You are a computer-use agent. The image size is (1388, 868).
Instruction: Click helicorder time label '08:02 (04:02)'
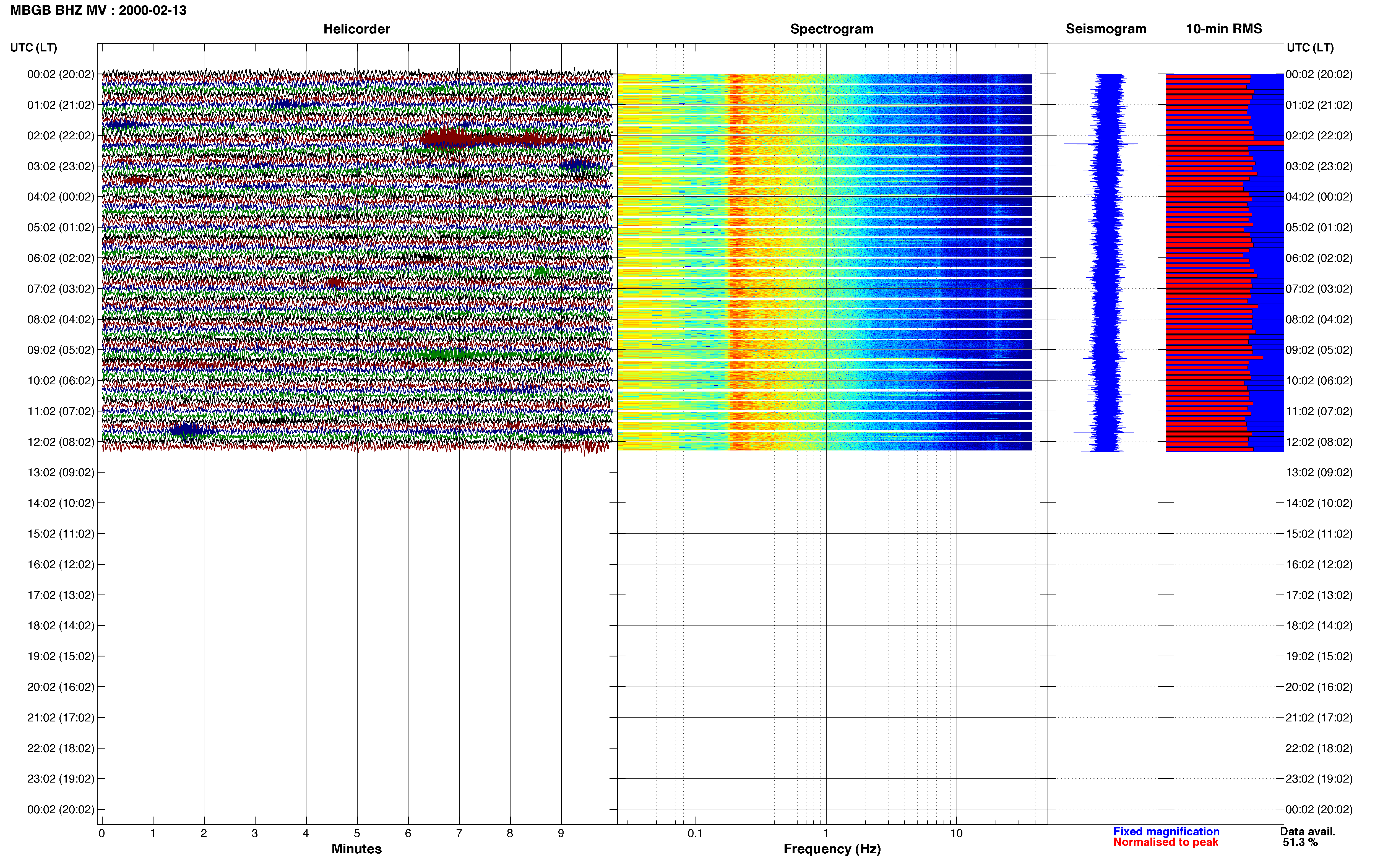(x=60, y=319)
